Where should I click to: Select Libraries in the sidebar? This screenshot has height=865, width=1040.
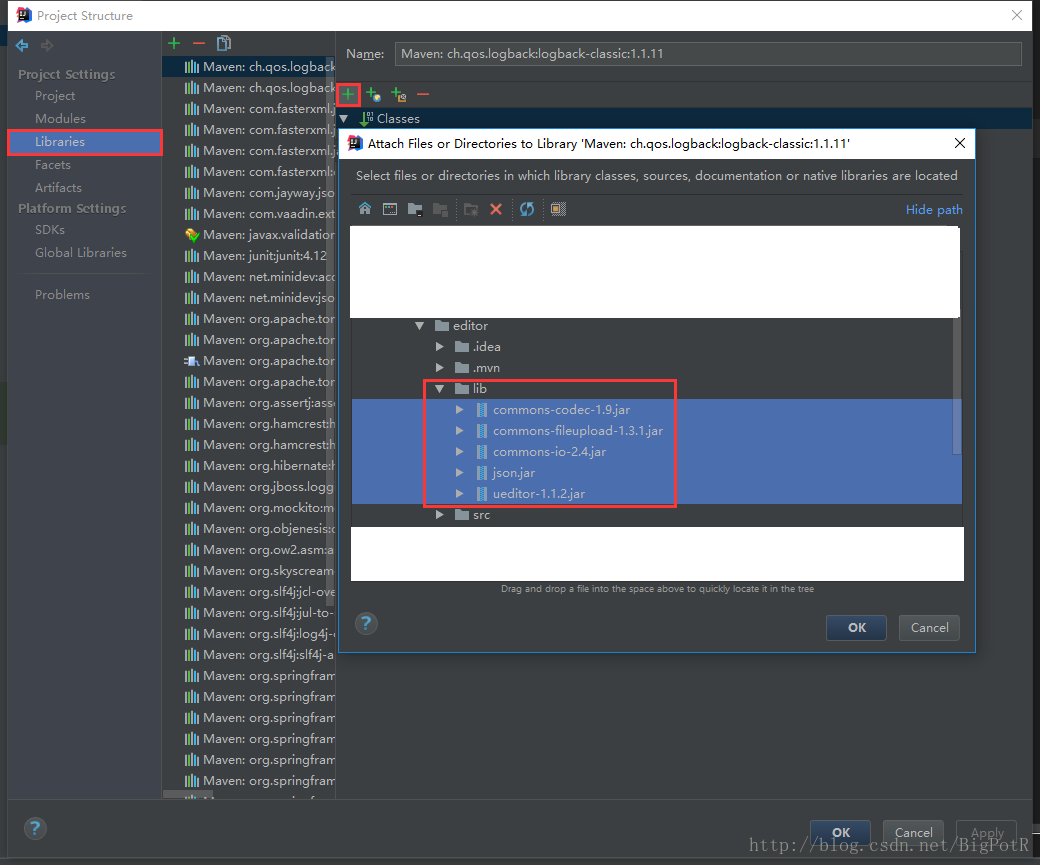85,142
